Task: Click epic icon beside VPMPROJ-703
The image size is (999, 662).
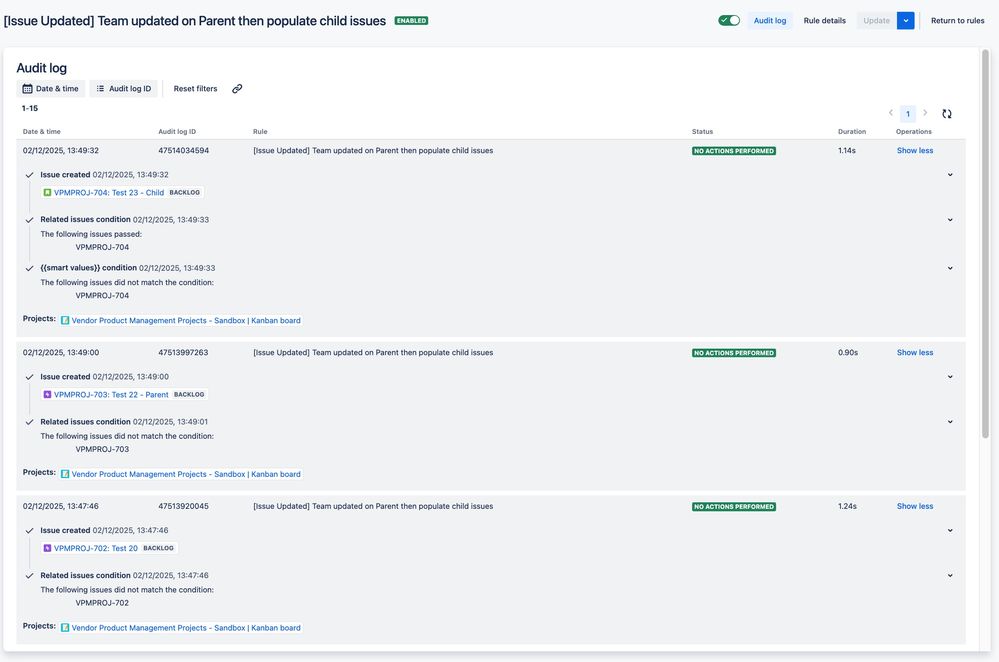Action: click(47, 394)
